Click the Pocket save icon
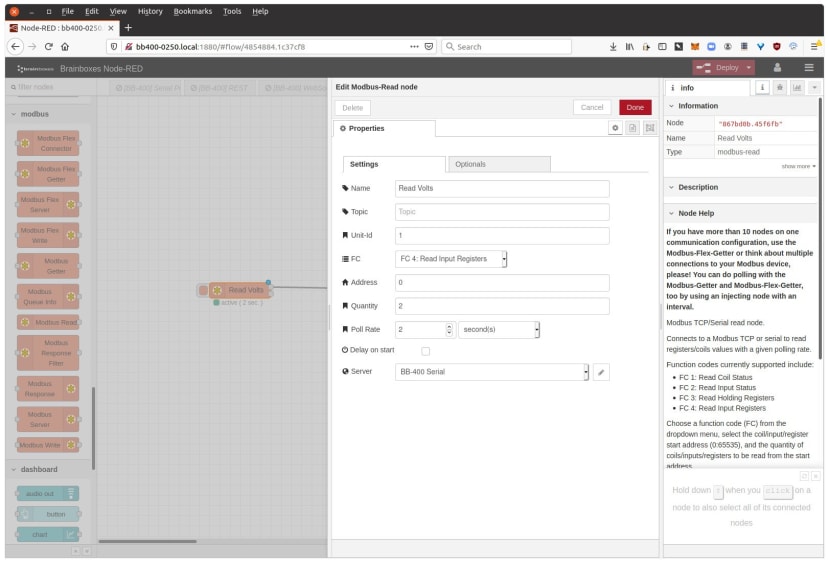 tap(429, 47)
